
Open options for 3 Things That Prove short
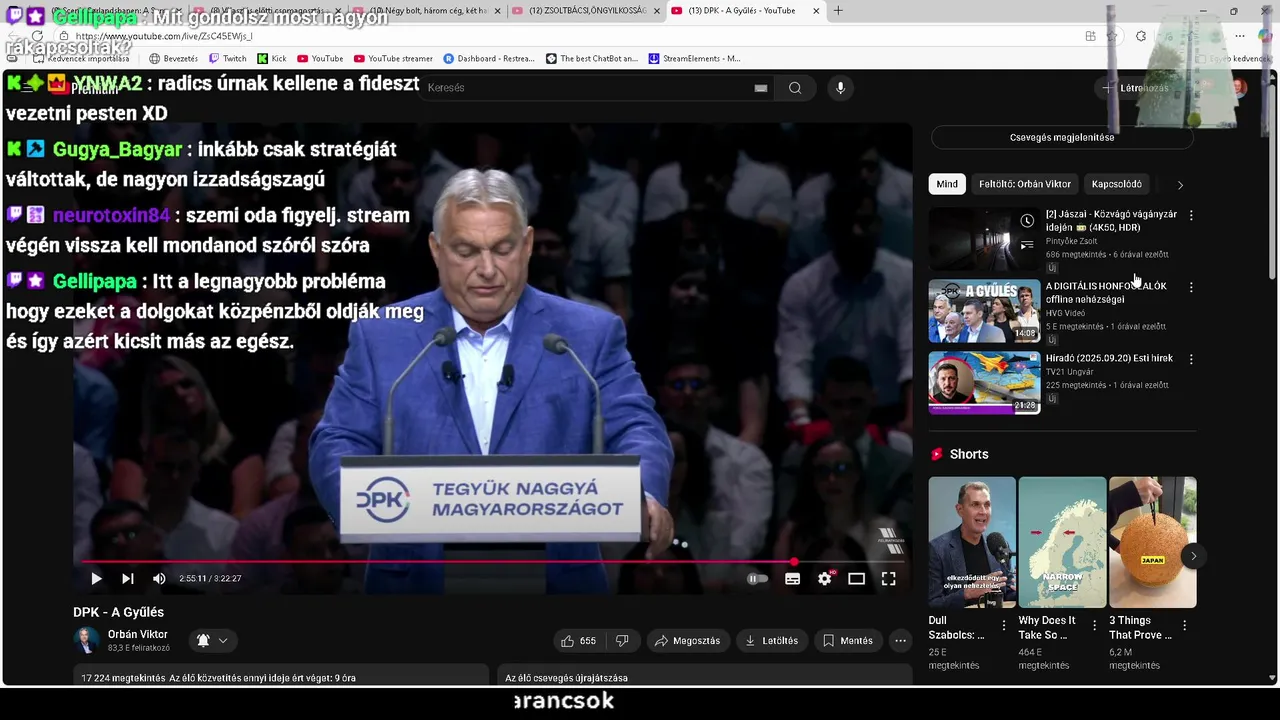coord(1184,626)
